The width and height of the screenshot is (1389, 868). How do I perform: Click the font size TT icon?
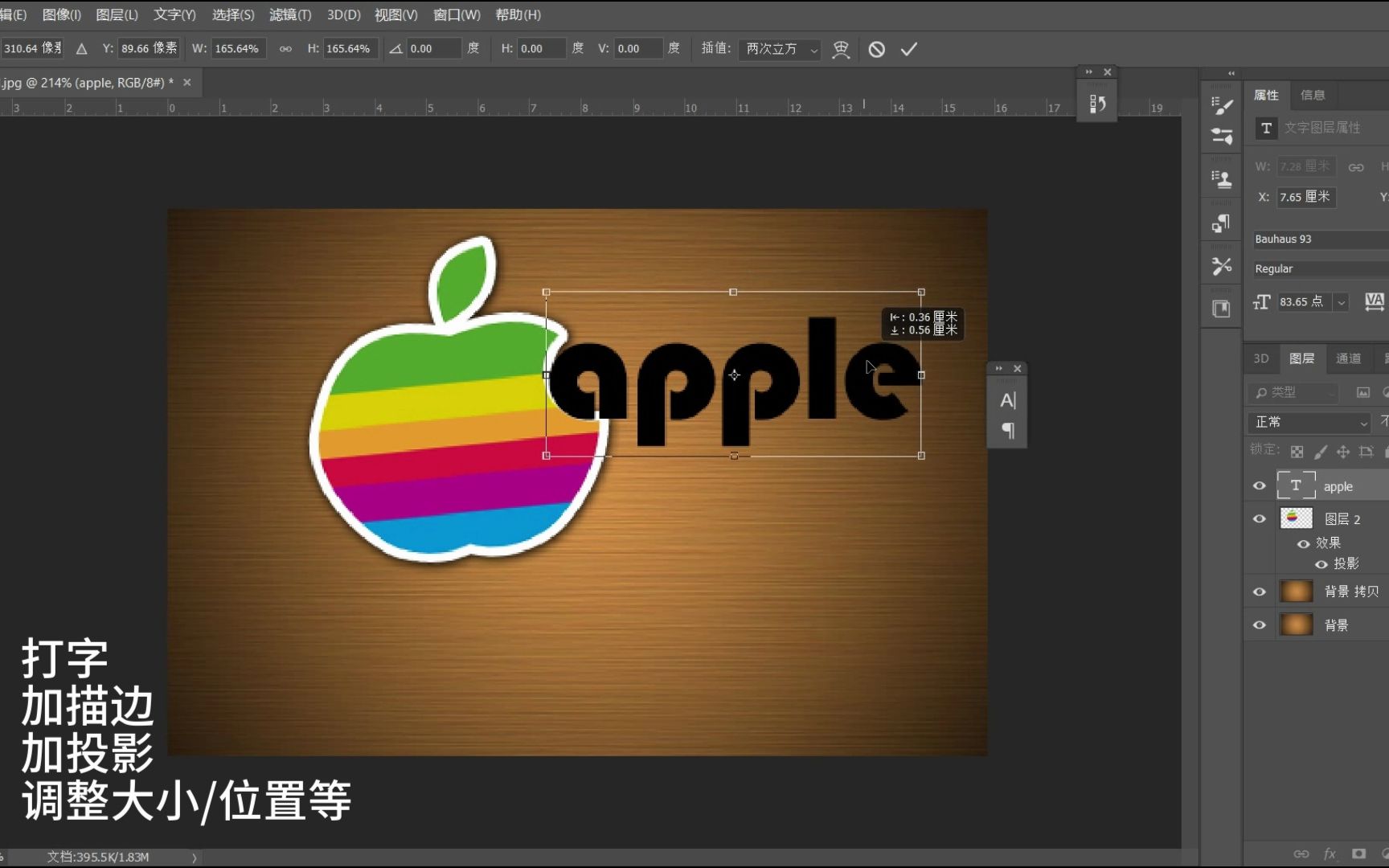click(x=1261, y=301)
